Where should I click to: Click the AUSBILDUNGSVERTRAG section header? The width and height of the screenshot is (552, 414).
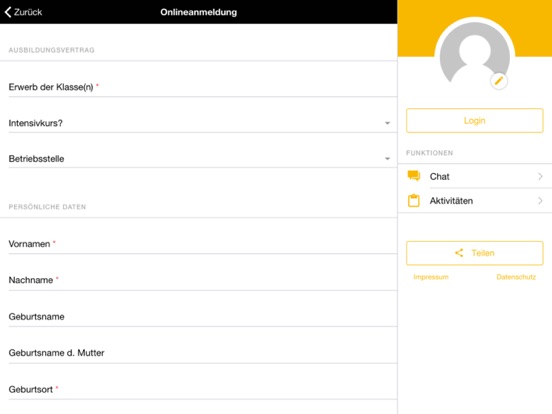tap(51, 50)
